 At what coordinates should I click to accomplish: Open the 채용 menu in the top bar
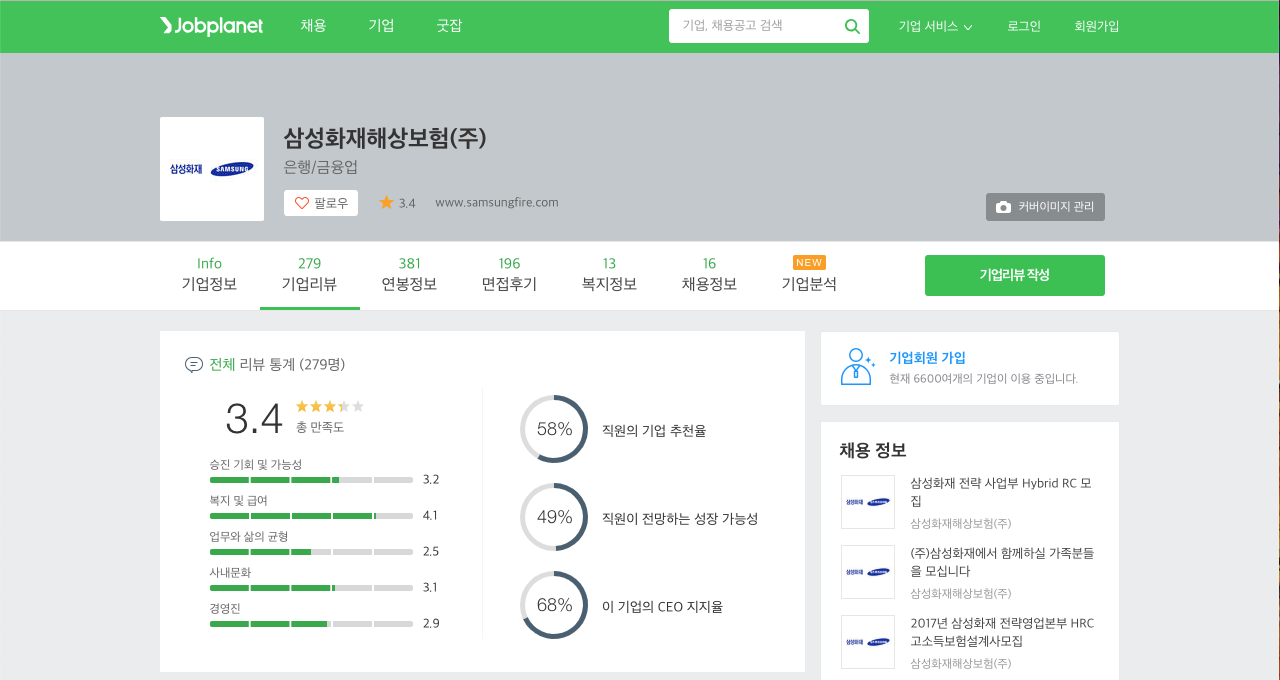coord(313,26)
